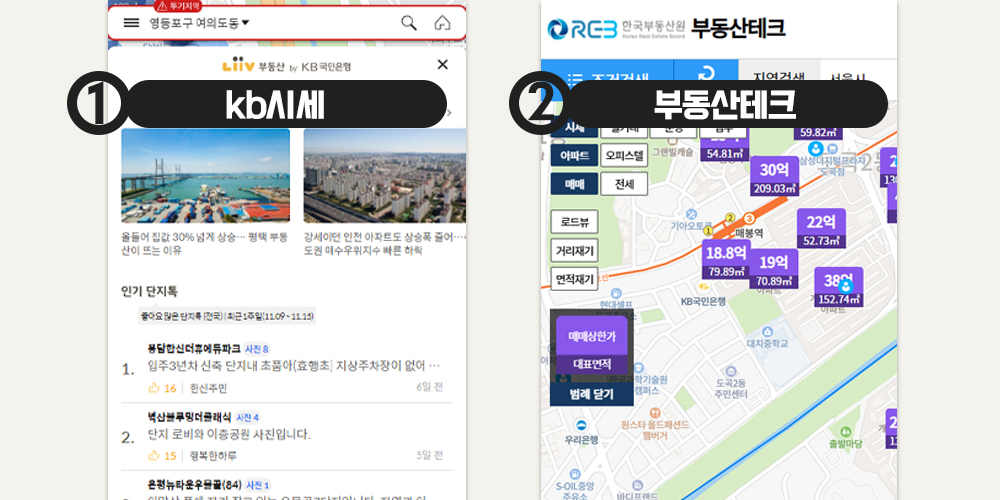
Task: Open the apartment skyline news thumbnail
Action: tap(385, 175)
